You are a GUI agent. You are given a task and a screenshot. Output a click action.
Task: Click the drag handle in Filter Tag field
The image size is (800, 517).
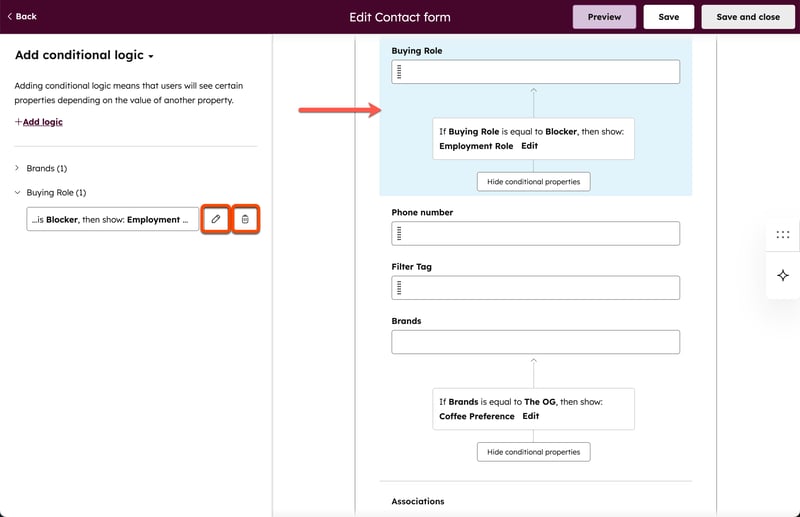click(x=399, y=288)
